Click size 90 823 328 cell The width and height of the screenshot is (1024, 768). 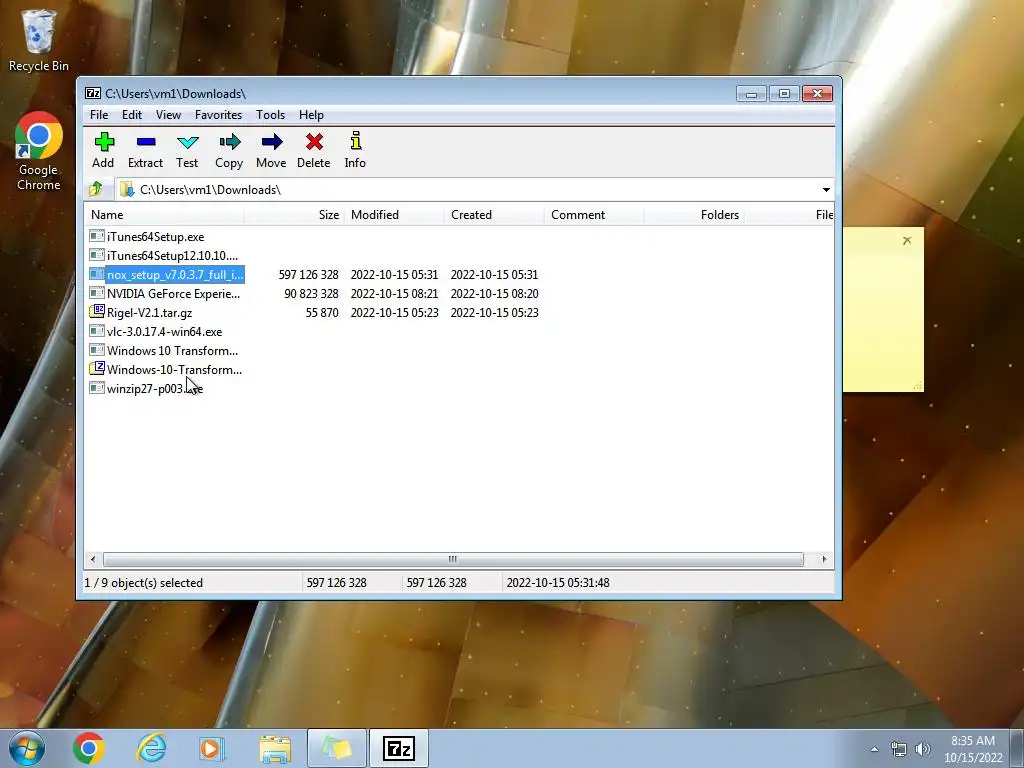point(312,294)
